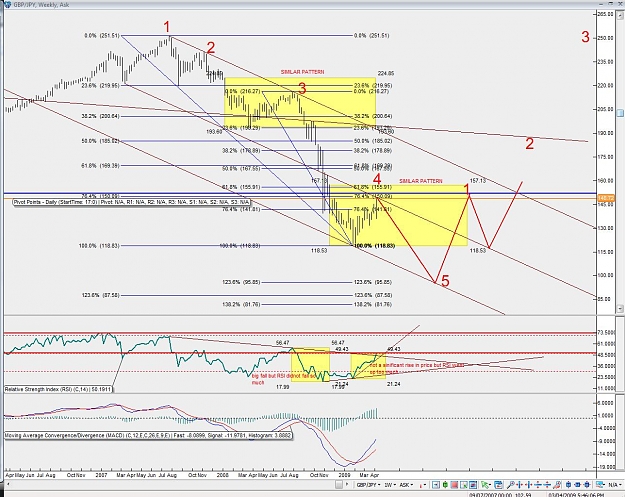
Task: Click the 138.2% (81.76) Fibonacci label on right
Action: pyautogui.click(x=373, y=304)
